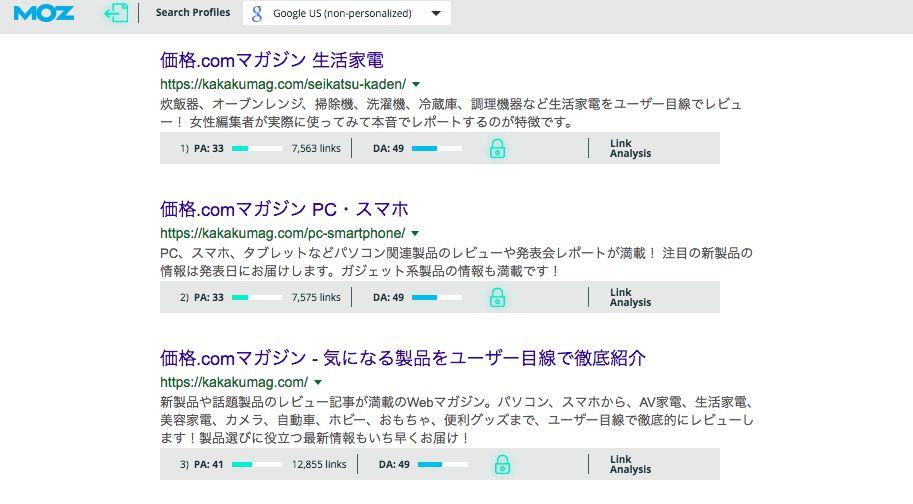This screenshot has width=913, height=504.
Task: Click the kakakumag.com/seikatsu-kaden/ URL
Action: [283, 84]
